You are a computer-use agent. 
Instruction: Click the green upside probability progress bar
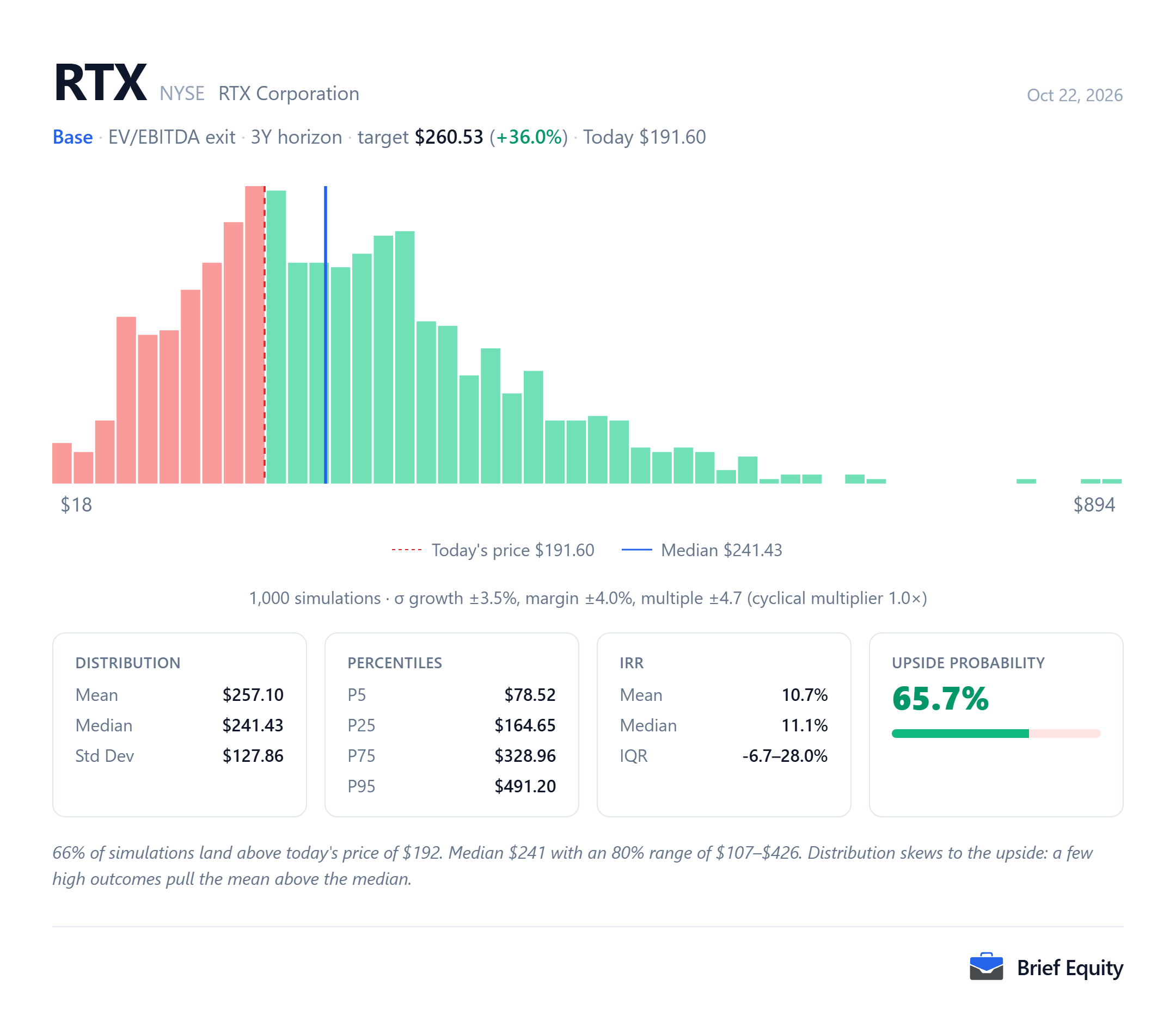click(960, 734)
